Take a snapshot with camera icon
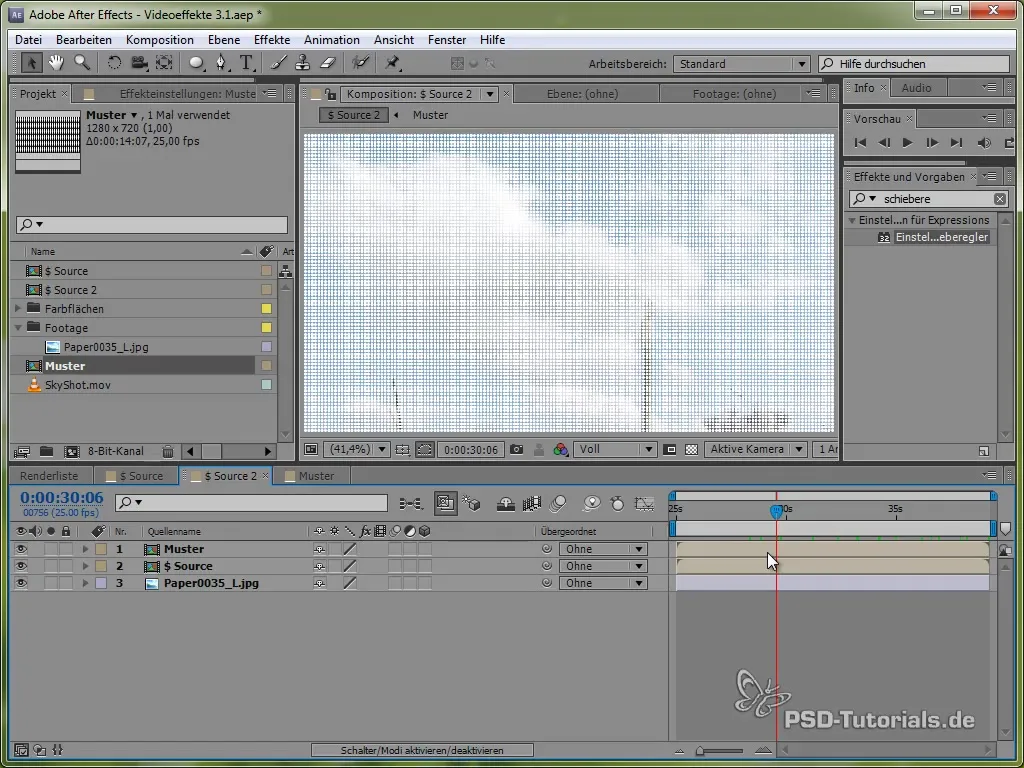The height and width of the screenshot is (768, 1024). (x=517, y=449)
